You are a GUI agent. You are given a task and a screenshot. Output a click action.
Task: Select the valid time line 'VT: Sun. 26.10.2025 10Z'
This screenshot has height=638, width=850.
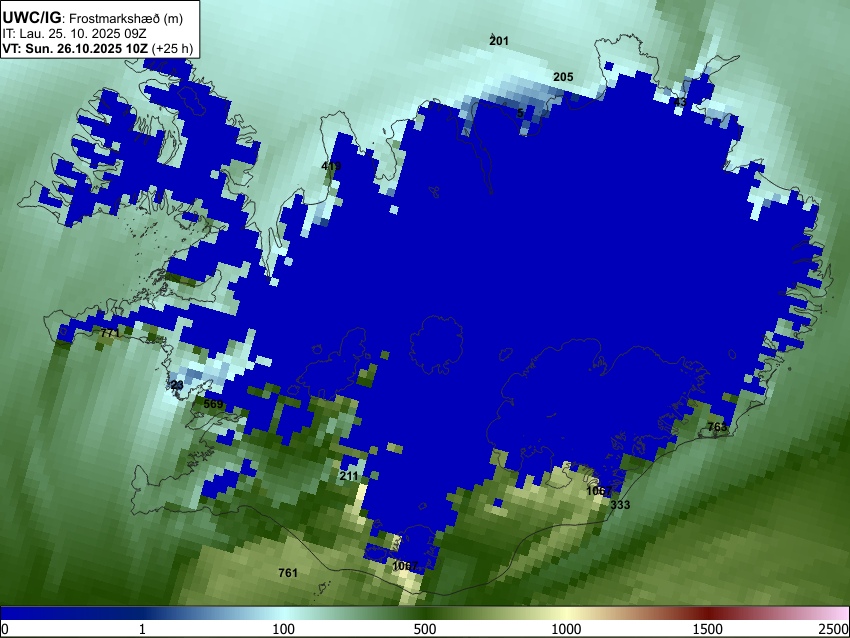pos(75,49)
